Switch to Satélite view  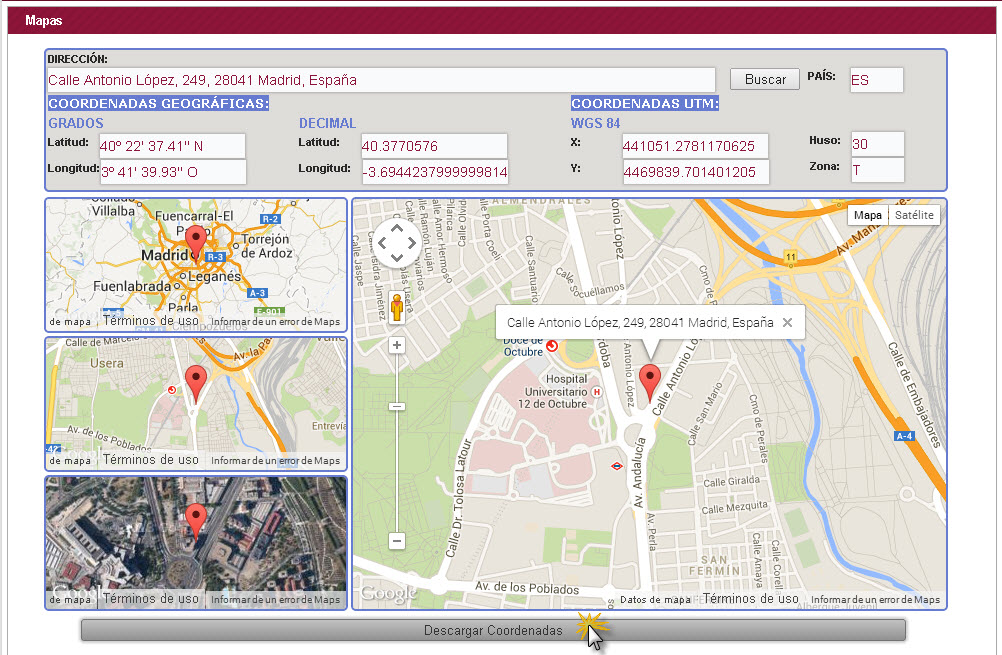pyautogui.click(x=914, y=215)
